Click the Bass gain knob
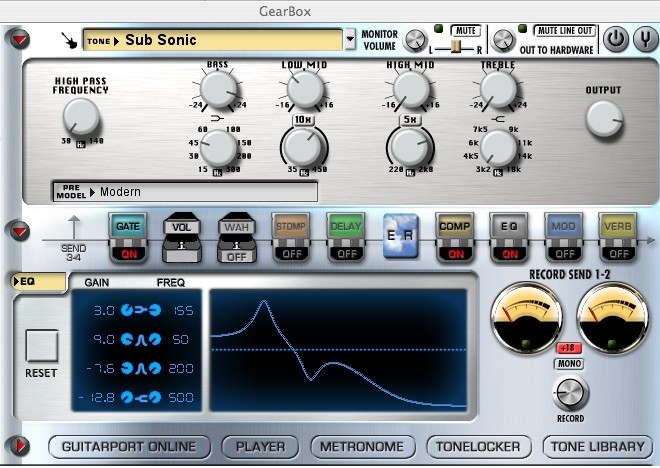This screenshot has width=660, height=468. [x=218, y=89]
